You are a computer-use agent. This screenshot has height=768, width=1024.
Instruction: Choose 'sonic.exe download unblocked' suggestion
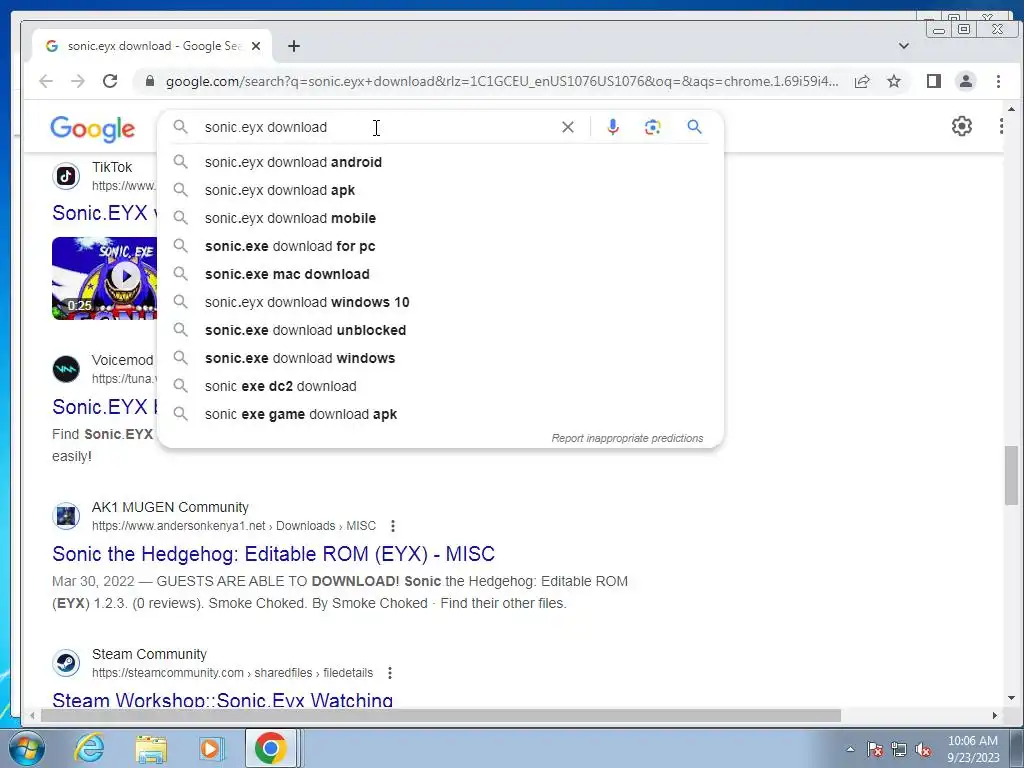[440, 330]
